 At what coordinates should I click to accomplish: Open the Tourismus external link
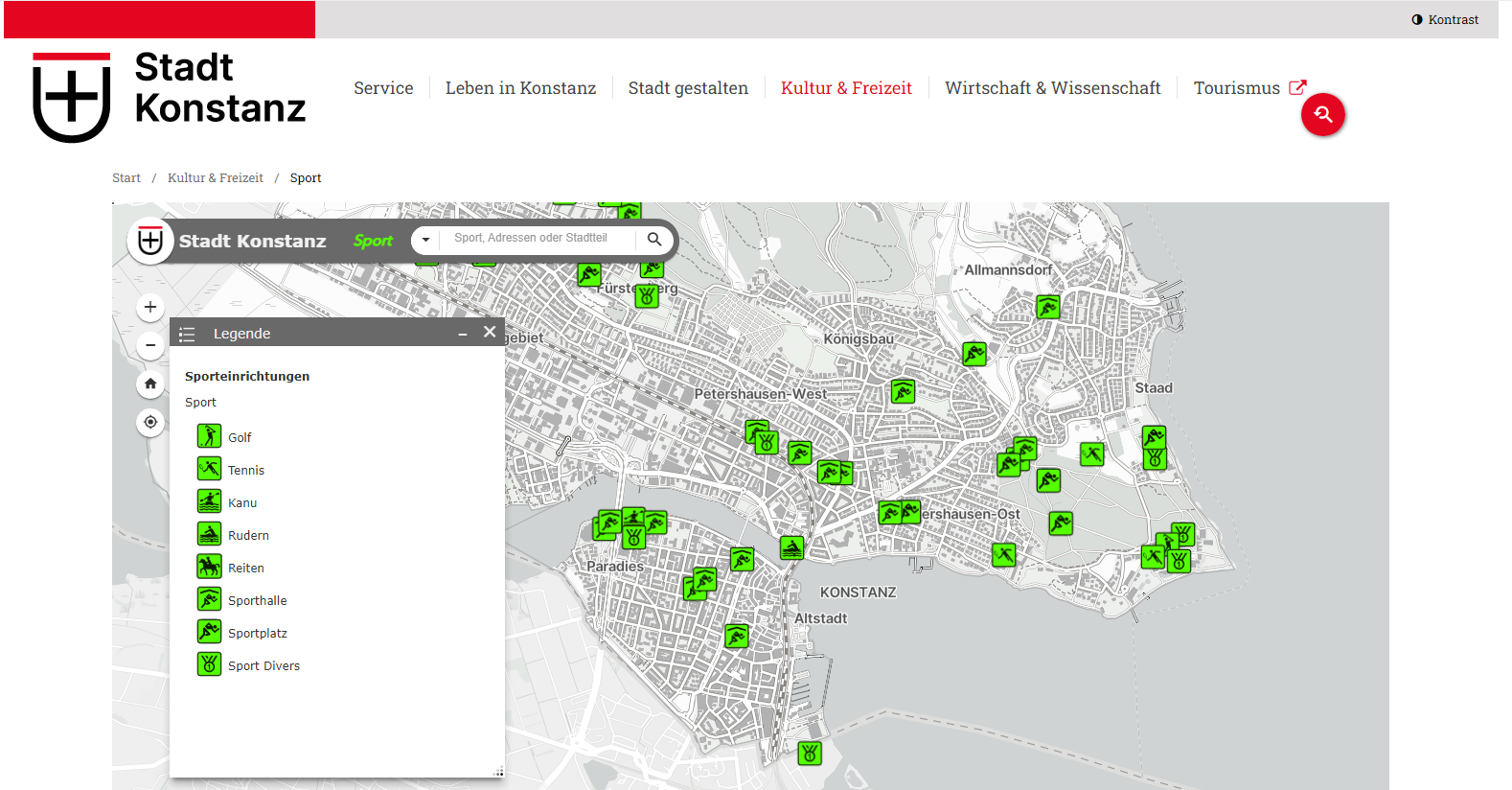click(1249, 88)
